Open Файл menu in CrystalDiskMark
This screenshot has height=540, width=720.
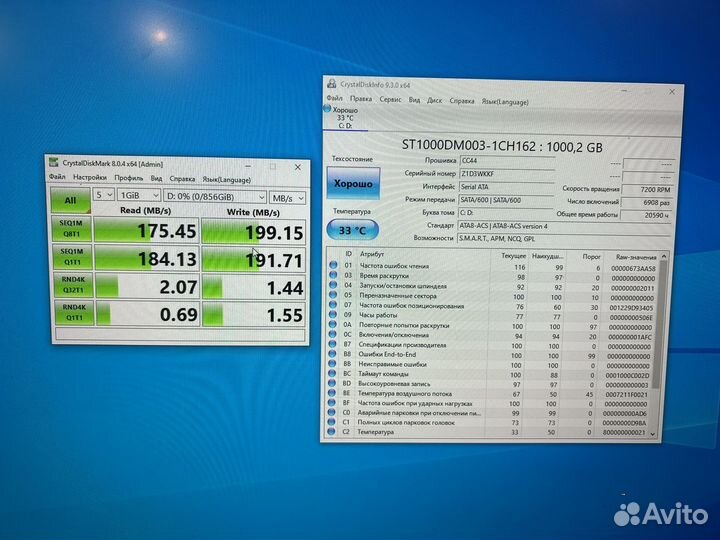57,176
